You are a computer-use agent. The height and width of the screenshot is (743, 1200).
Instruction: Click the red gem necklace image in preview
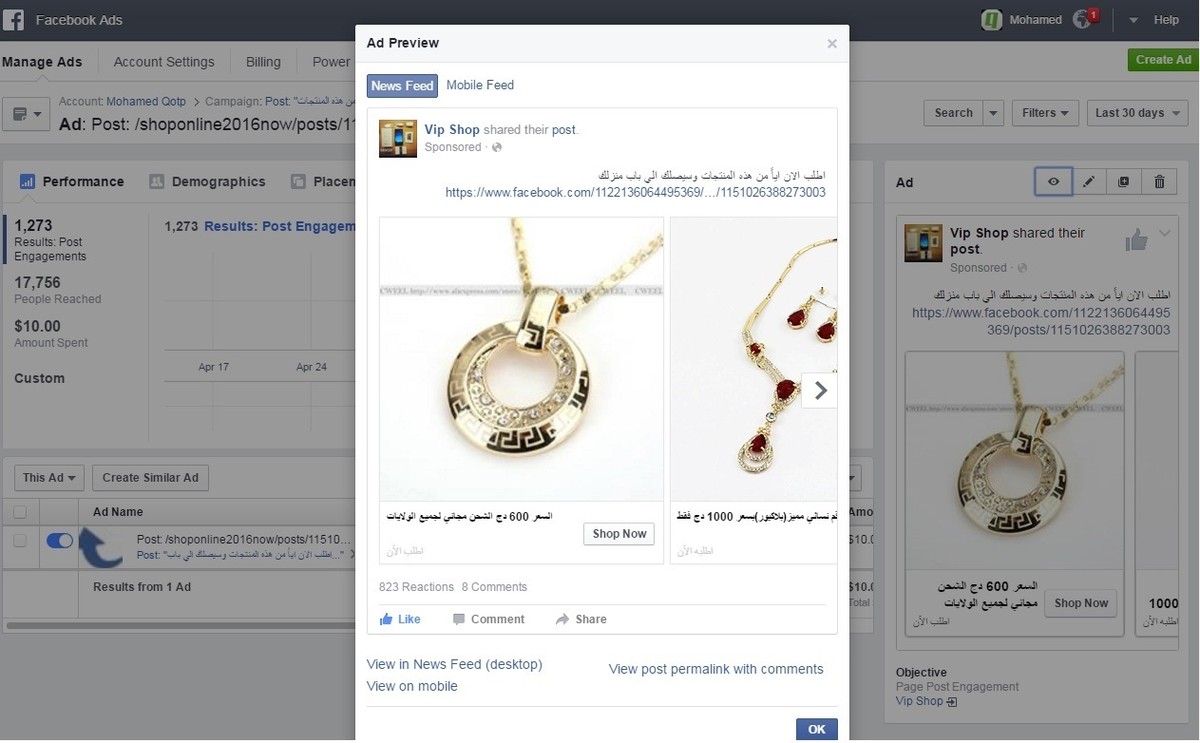(753, 359)
